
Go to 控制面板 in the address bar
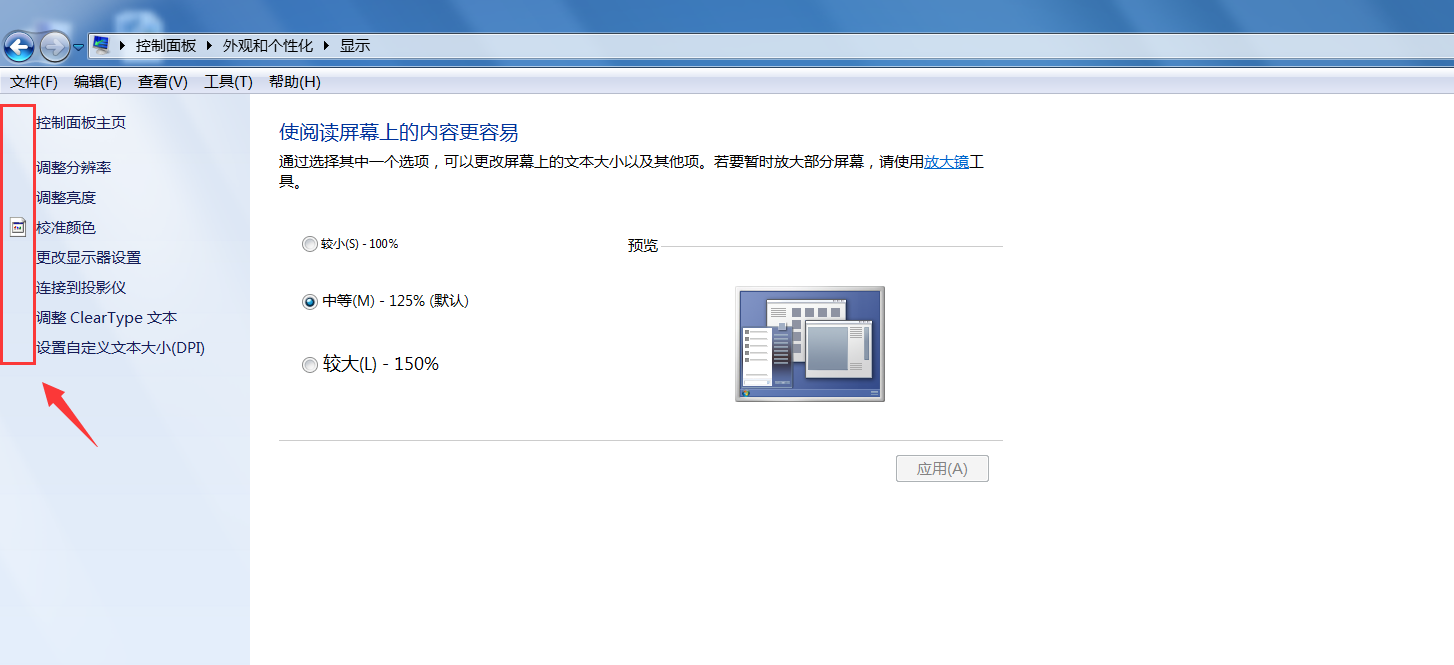tap(166, 46)
